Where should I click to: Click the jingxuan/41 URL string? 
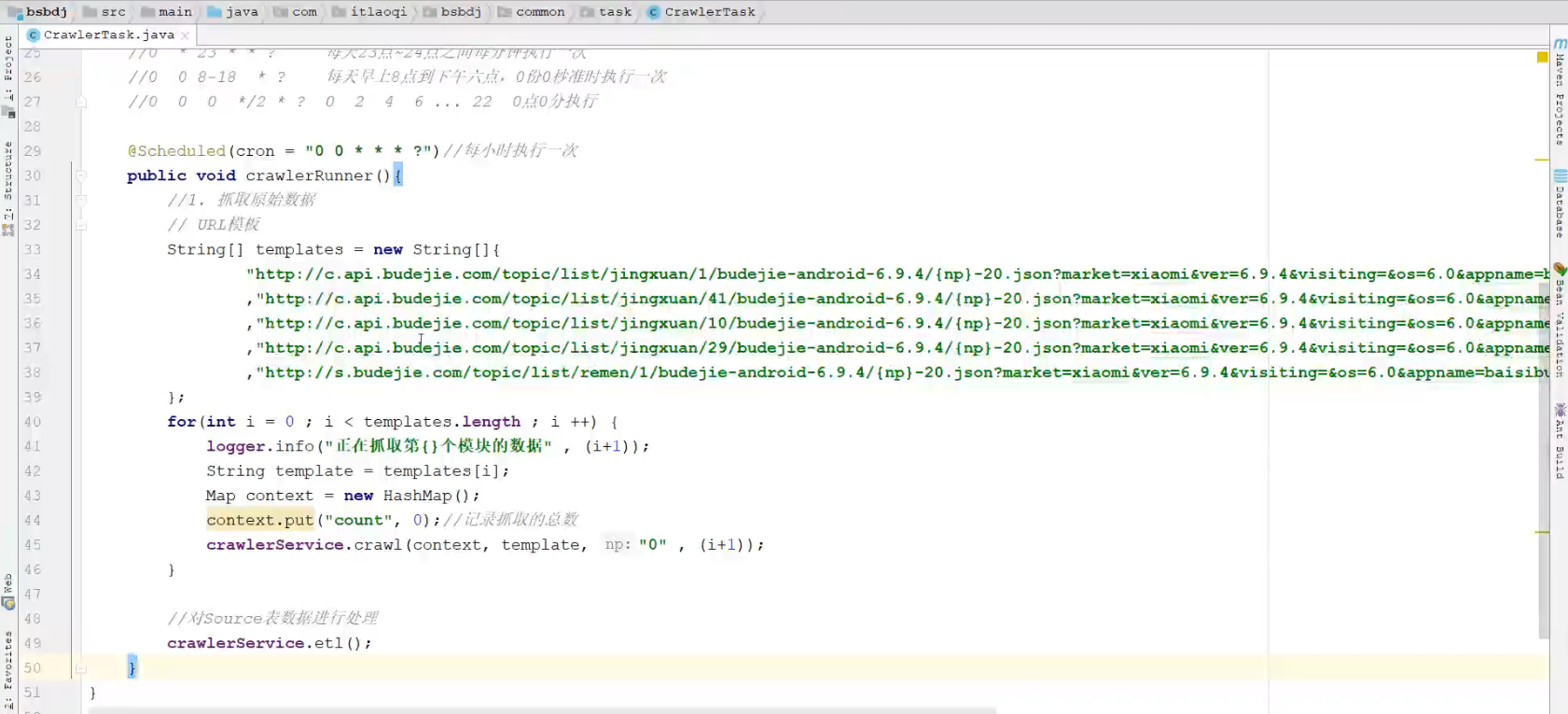coord(903,299)
